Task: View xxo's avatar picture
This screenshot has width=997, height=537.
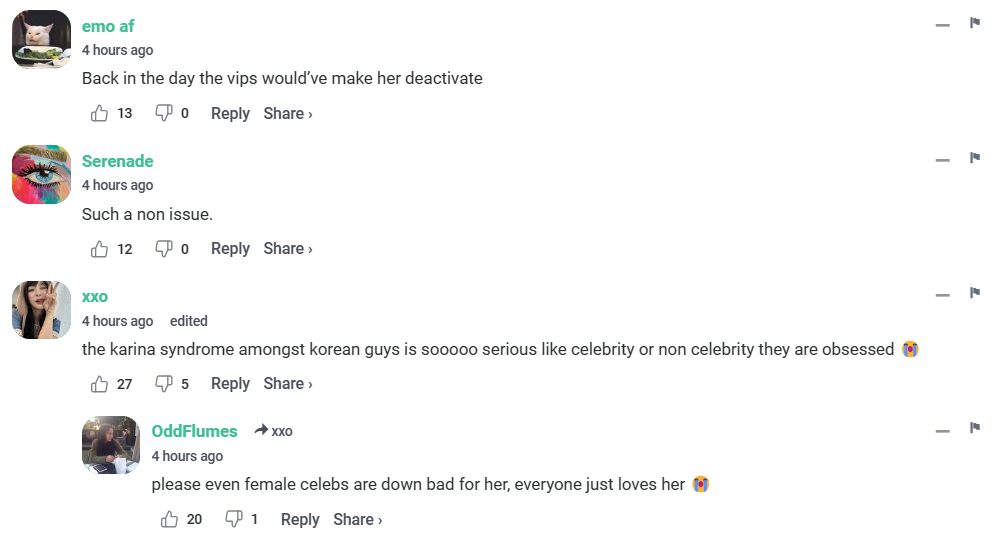Action: (x=41, y=310)
